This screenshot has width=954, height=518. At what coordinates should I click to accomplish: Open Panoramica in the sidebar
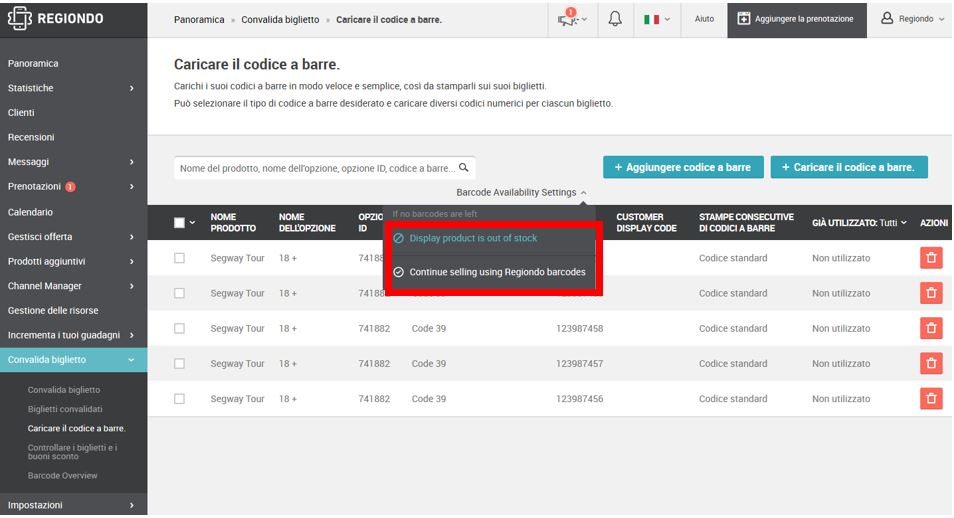coord(33,63)
